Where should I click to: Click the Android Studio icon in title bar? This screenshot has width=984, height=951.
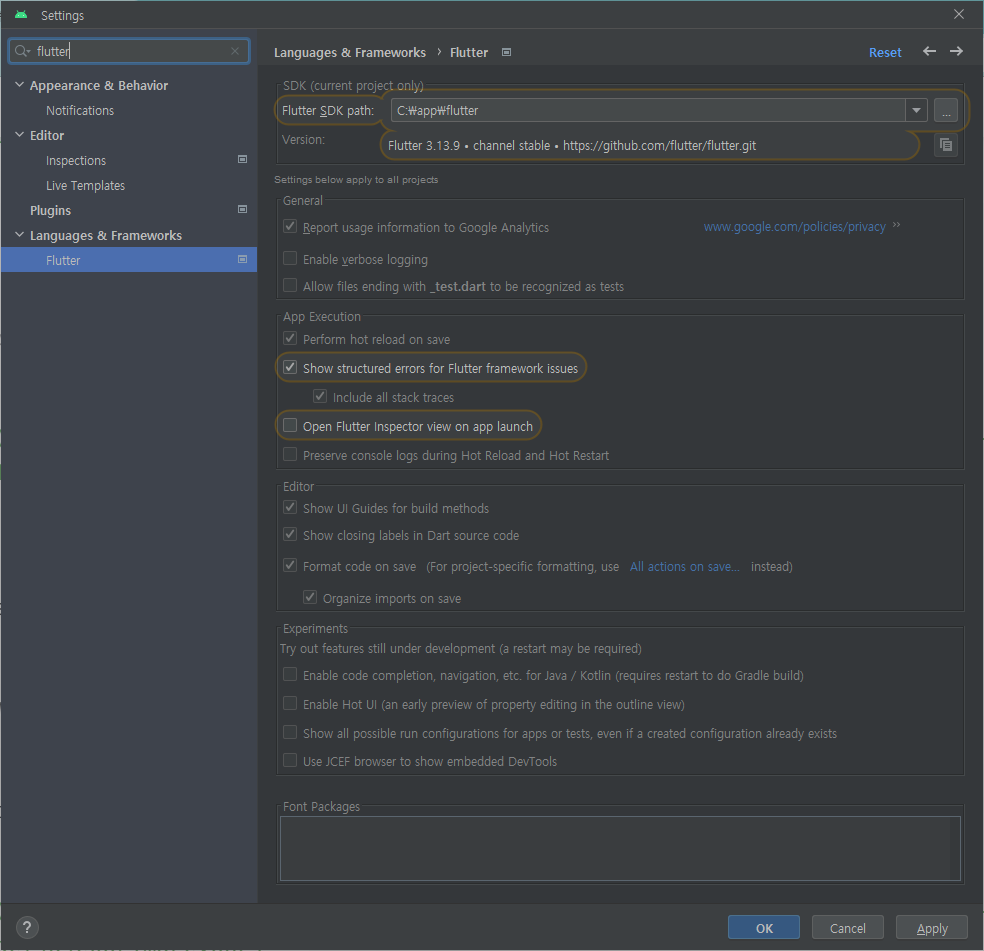coord(21,14)
